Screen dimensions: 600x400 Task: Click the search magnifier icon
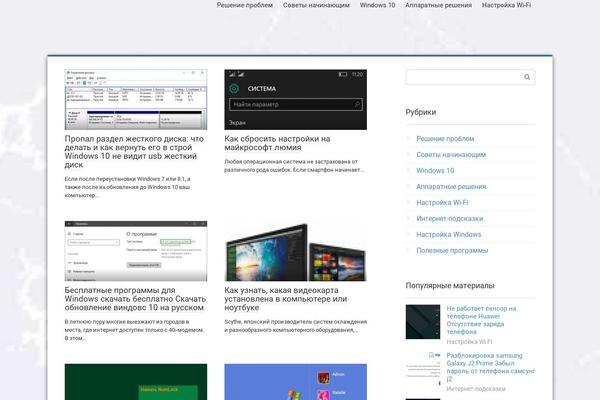pos(527,77)
